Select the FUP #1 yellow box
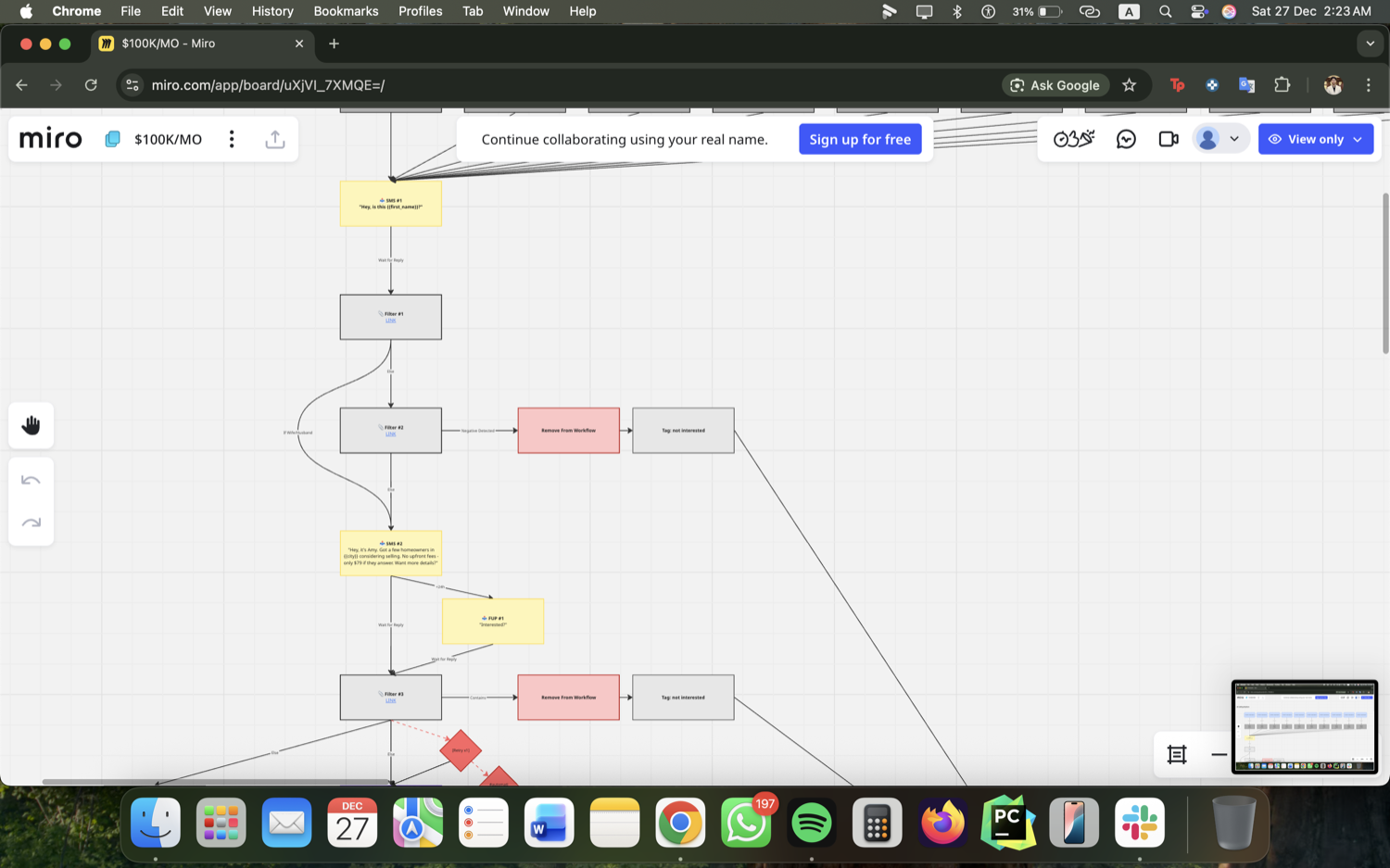1390x868 pixels. click(x=493, y=622)
